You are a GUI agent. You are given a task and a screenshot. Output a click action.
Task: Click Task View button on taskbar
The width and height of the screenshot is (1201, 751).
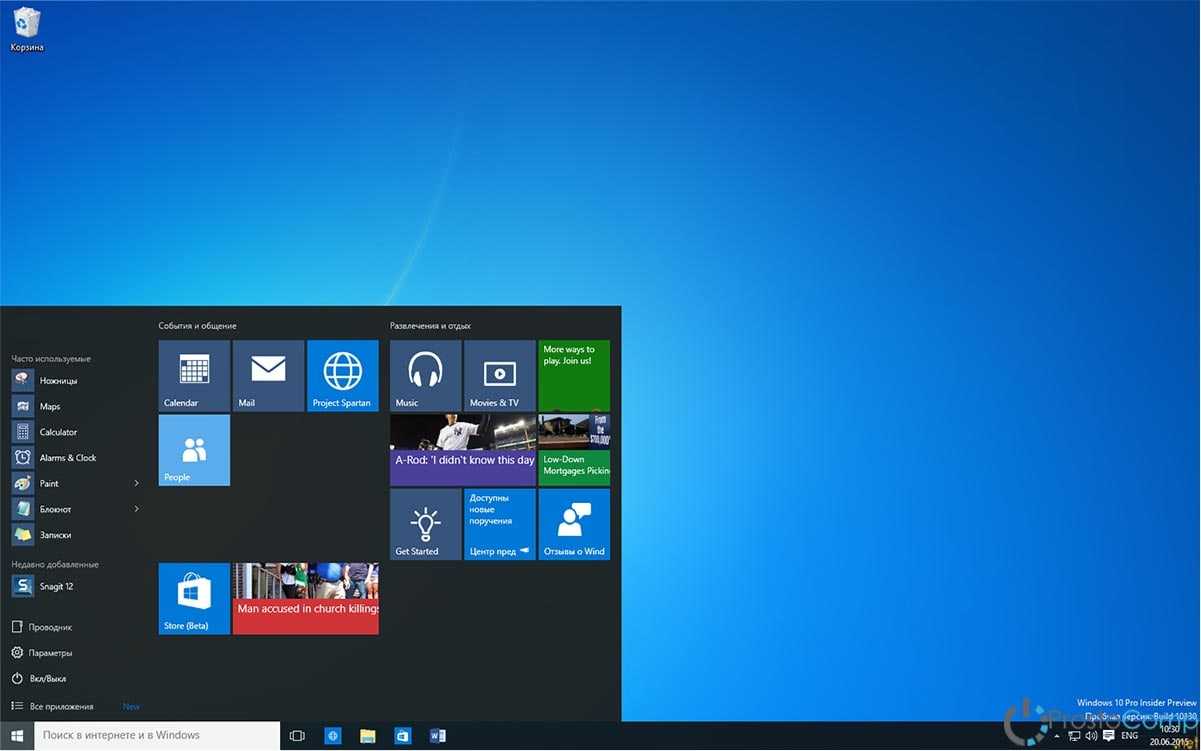point(297,736)
